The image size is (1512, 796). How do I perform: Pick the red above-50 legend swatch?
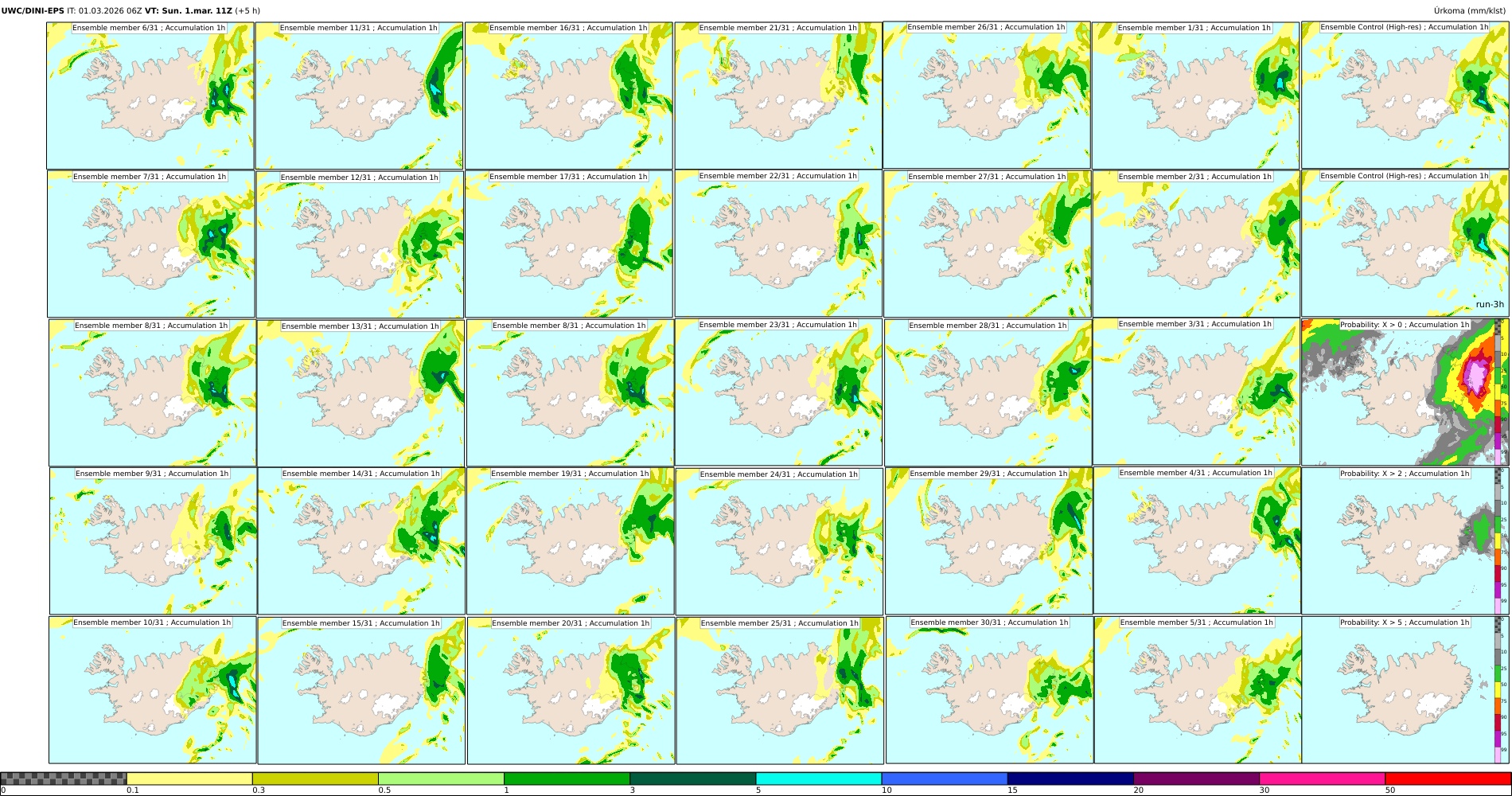(1448, 778)
